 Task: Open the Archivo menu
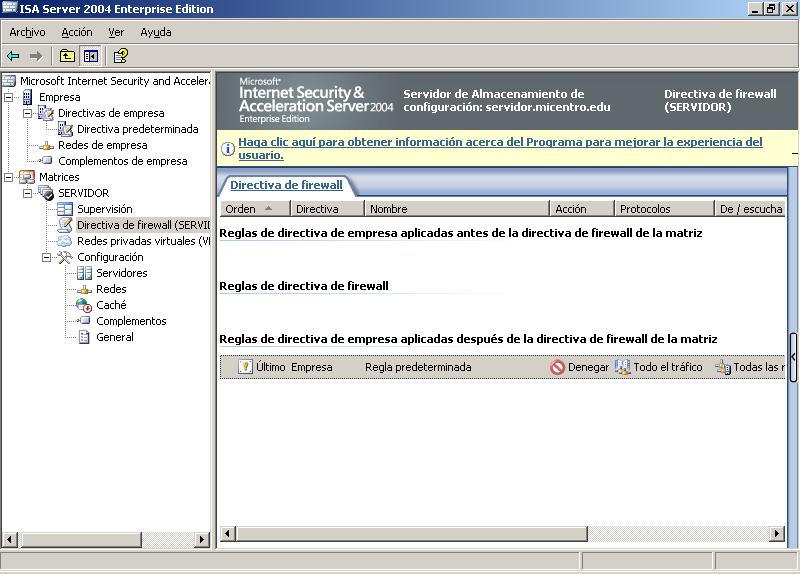[27, 32]
